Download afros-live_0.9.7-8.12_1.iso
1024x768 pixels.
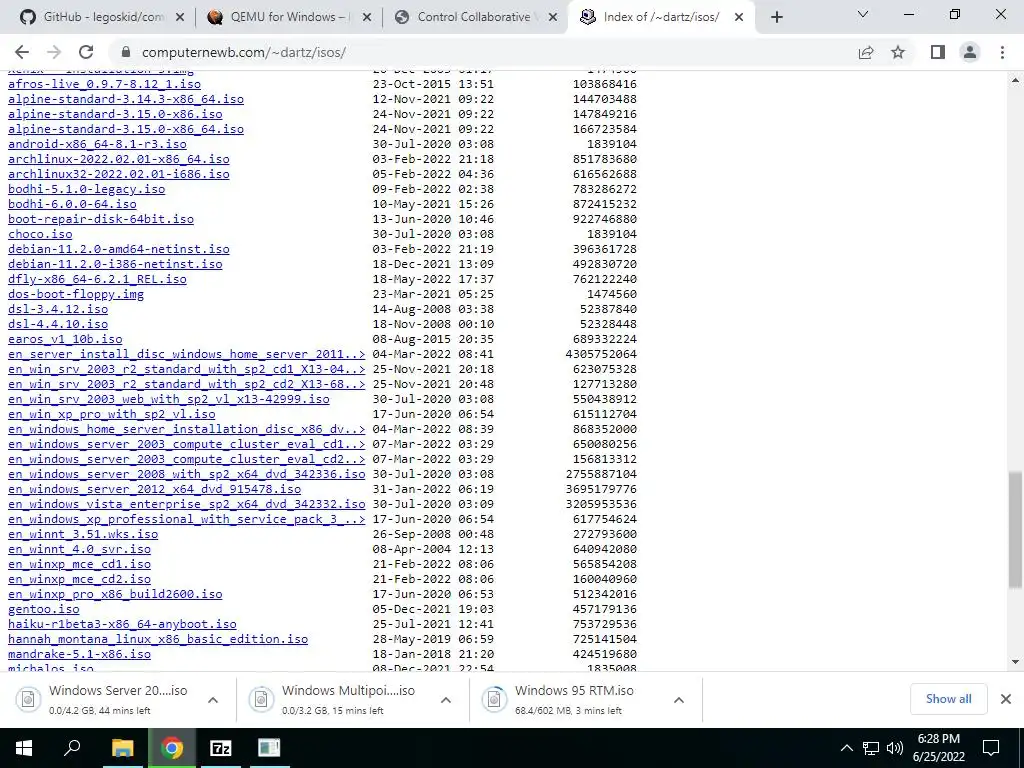tap(104, 84)
